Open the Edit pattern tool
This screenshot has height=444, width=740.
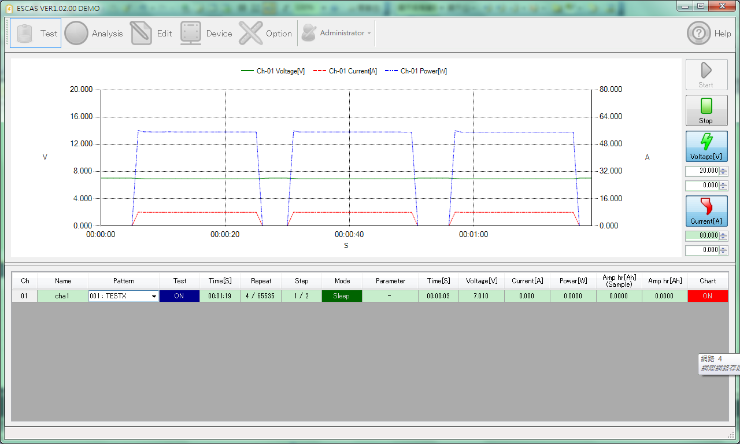point(151,33)
